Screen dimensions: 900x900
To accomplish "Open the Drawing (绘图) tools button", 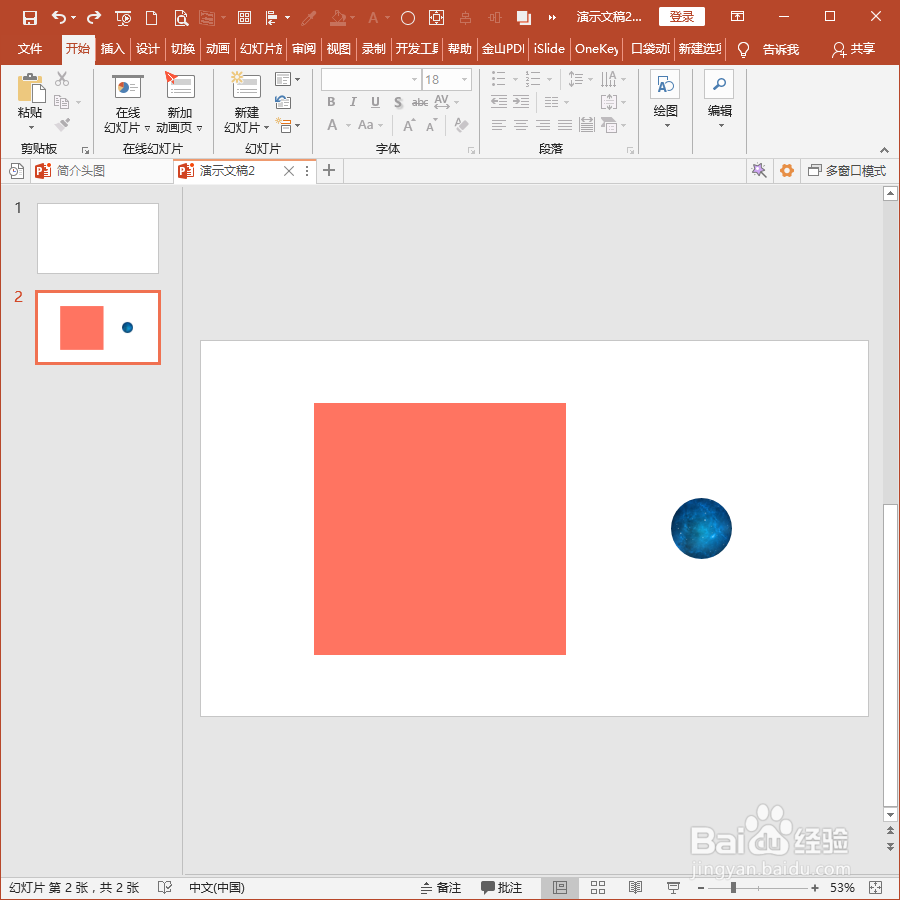I will (x=665, y=99).
